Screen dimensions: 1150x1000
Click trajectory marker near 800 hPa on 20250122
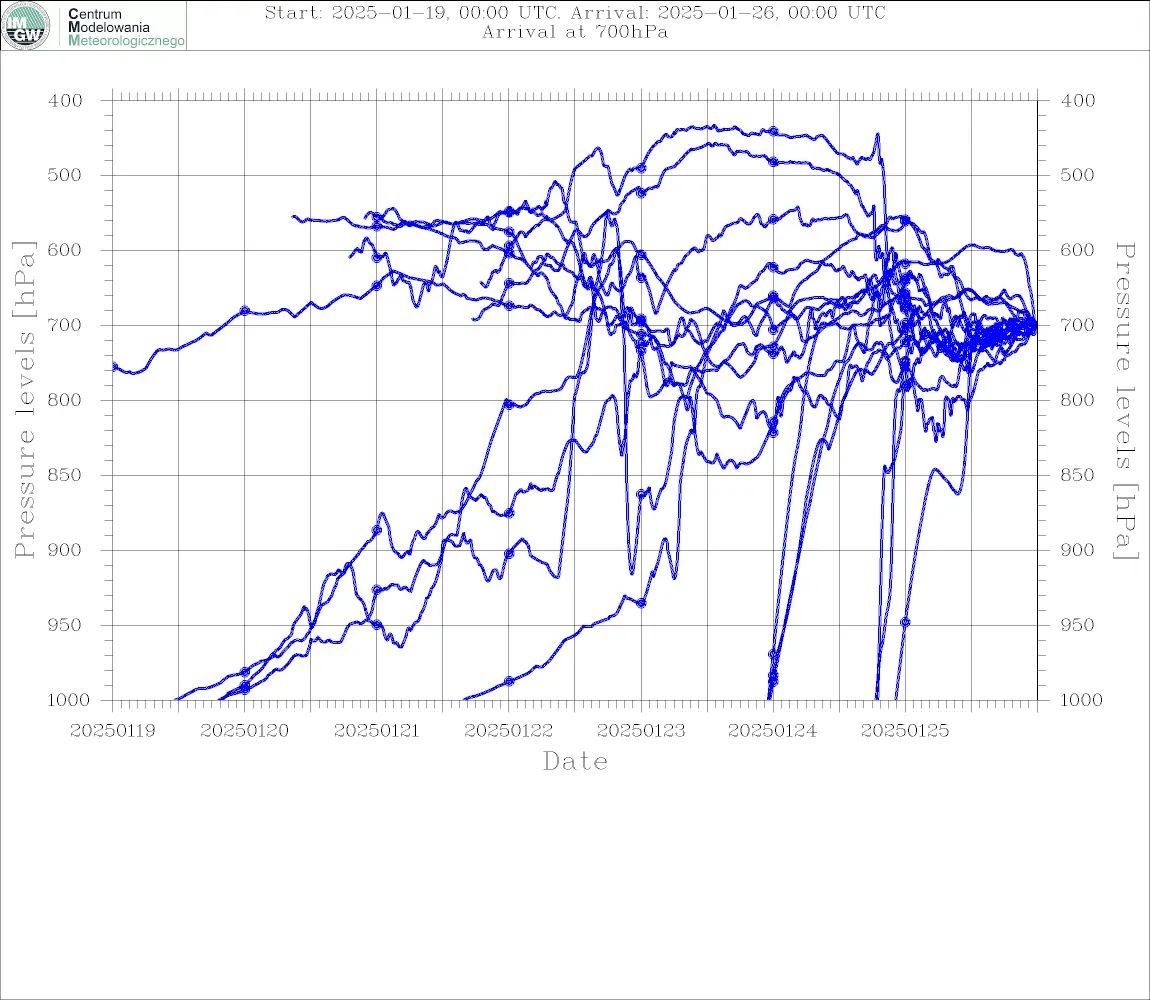pyautogui.click(x=509, y=404)
